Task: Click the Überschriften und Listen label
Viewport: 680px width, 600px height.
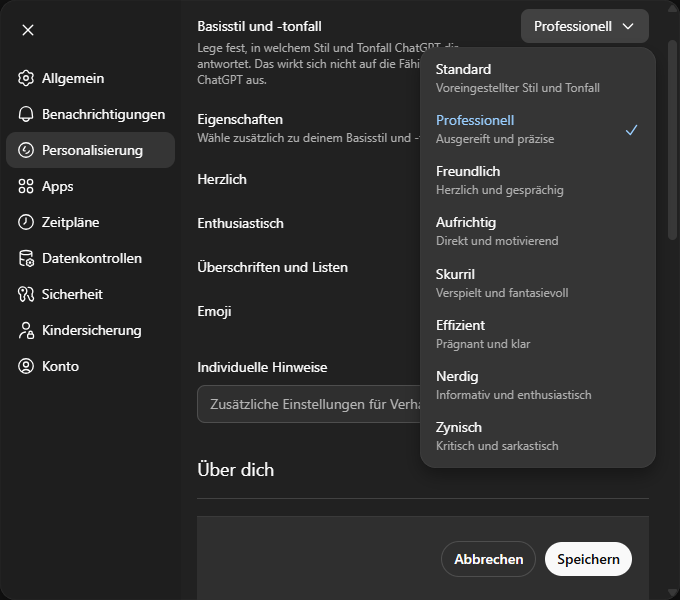Action: [272, 267]
